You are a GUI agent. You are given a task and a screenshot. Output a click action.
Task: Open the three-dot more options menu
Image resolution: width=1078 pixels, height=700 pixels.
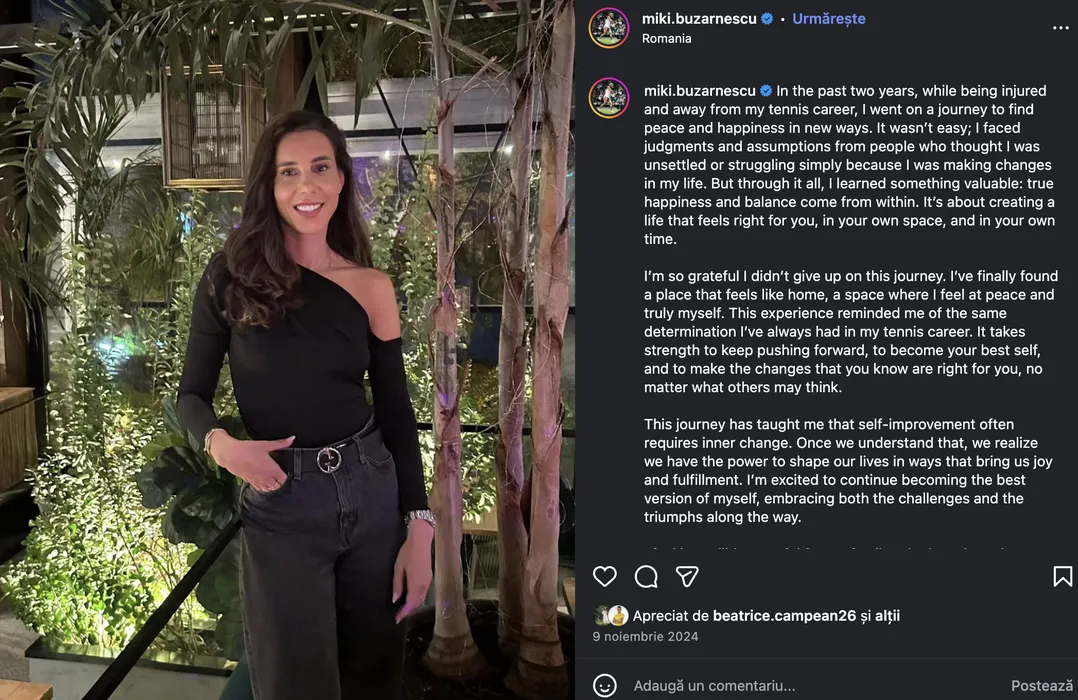[x=1061, y=28]
